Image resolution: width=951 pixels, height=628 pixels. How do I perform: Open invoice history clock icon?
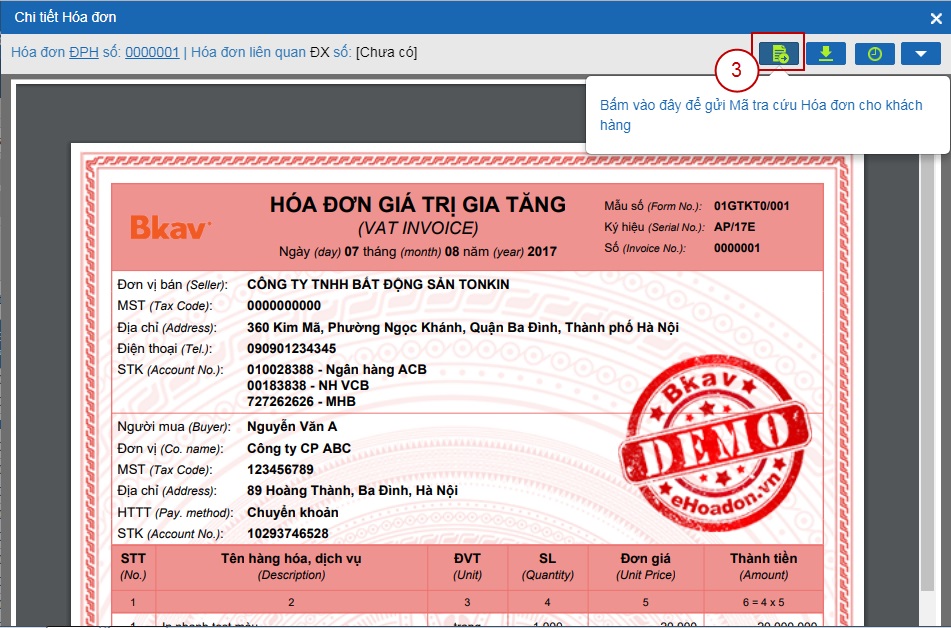tap(874, 53)
